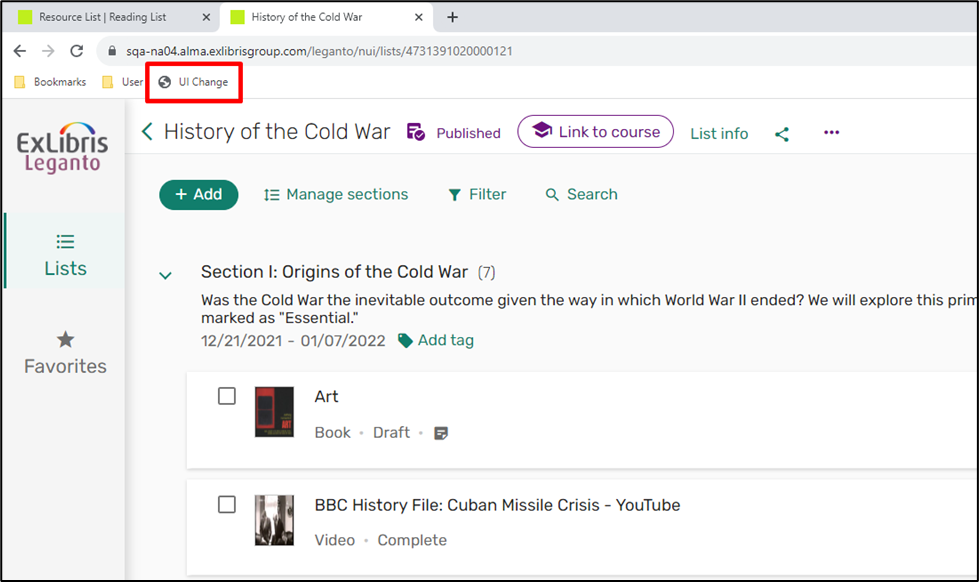
Task: Open a new browser tab
Action: pyautogui.click(x=453, y=17)
